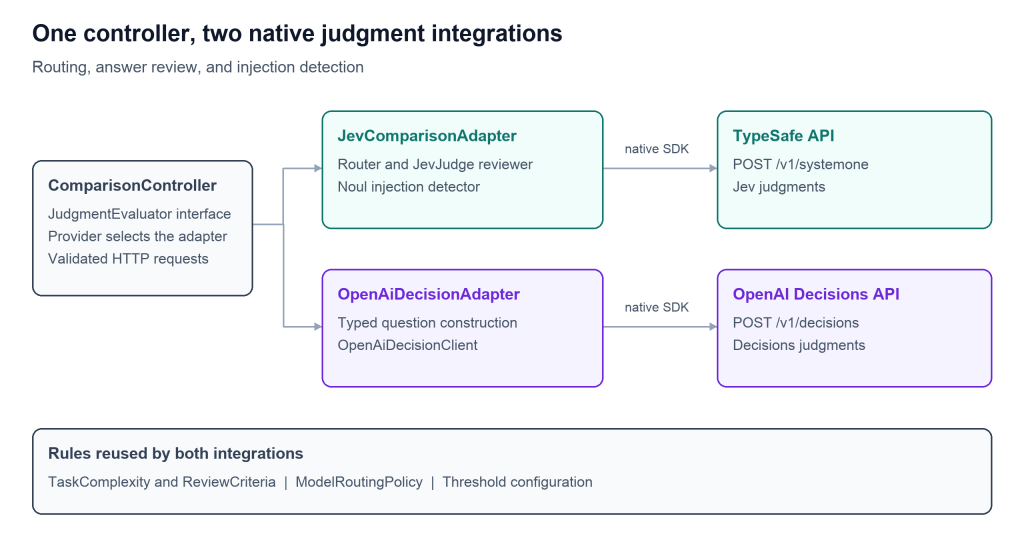Click 'Validated HTTP requests' line
Screen dimensions: 1024x544
[128, 259]
